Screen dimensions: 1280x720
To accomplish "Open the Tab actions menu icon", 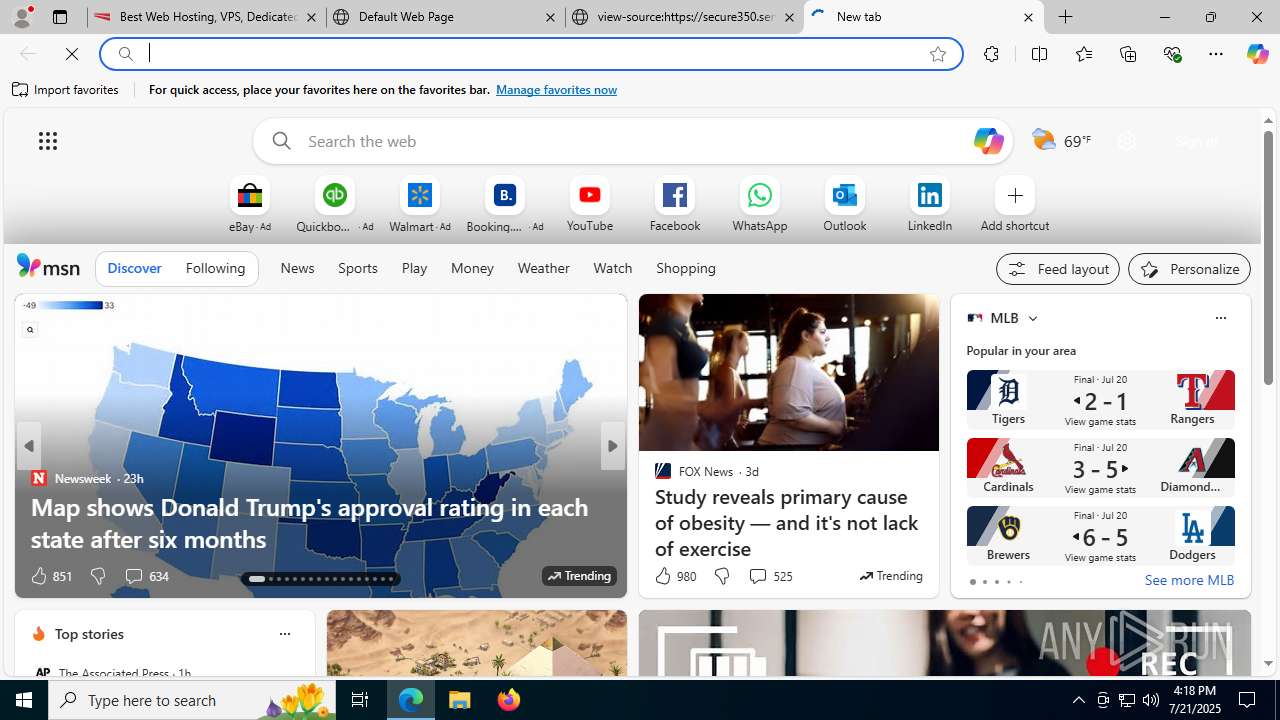I will tap(60, 17).
